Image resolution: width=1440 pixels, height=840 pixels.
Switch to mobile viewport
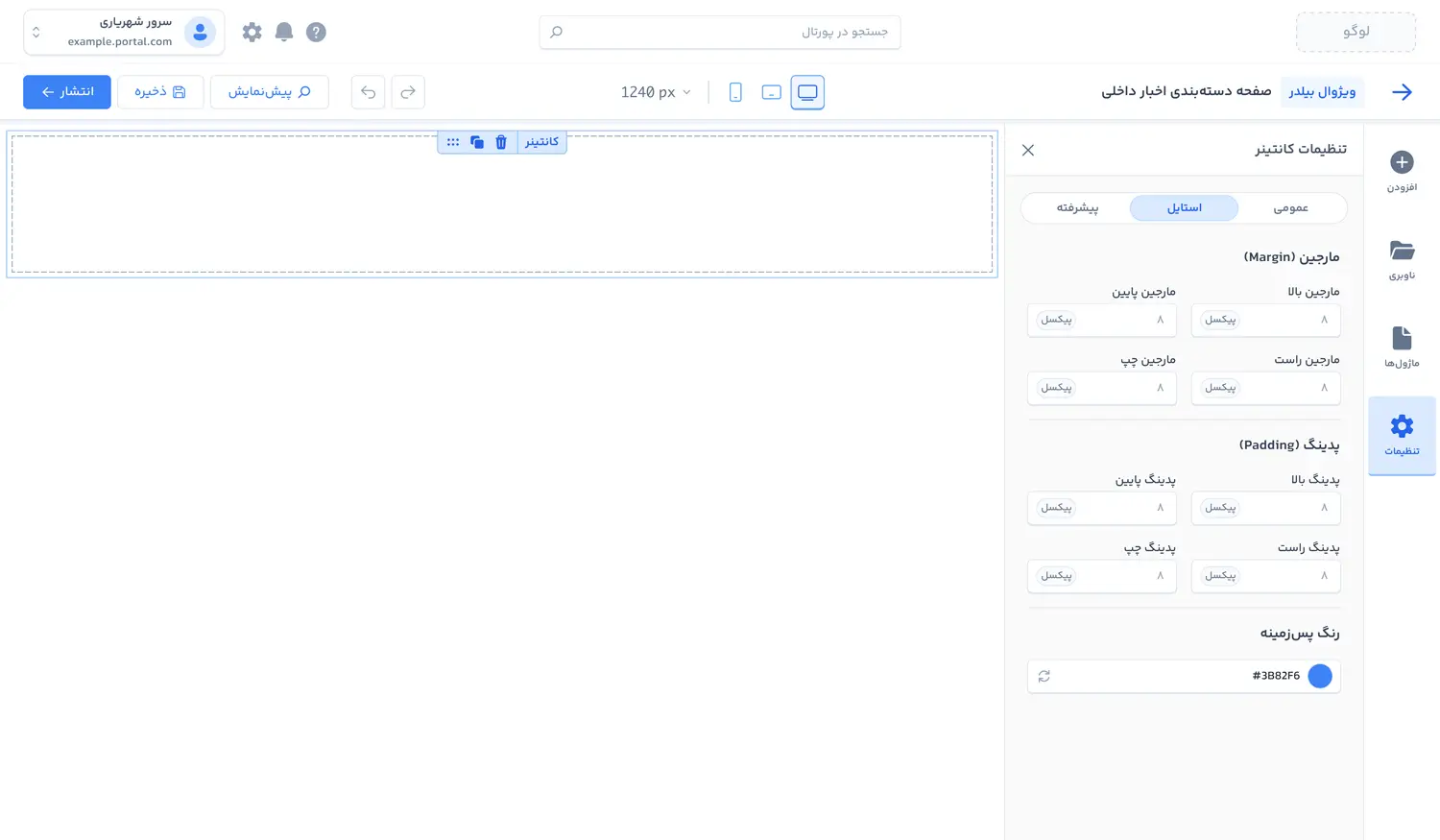coord(735,92)
